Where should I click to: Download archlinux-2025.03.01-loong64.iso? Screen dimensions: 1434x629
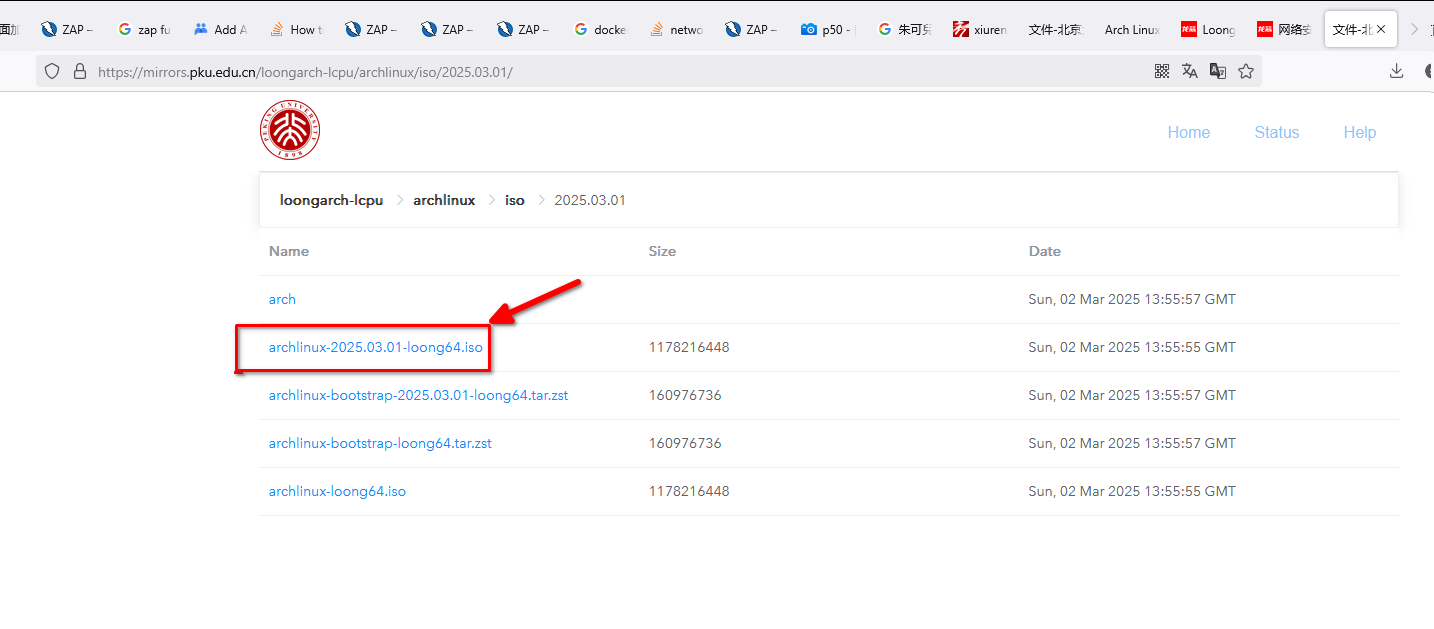pyautogui.click(x=375, y=348)
